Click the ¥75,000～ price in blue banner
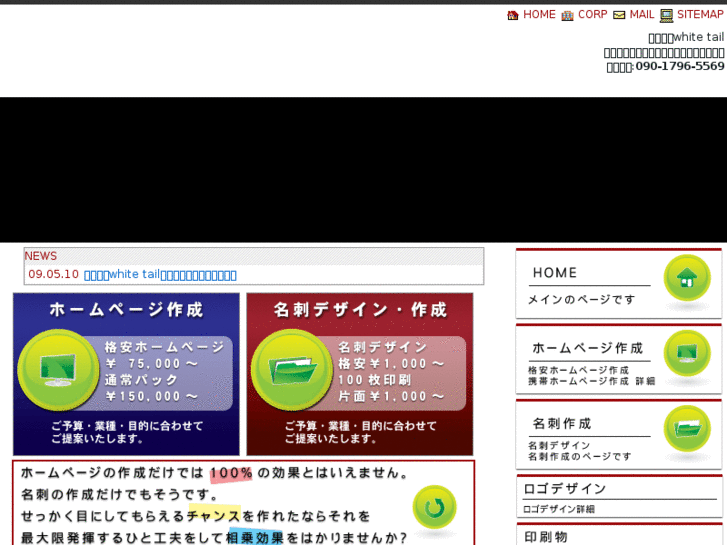The image size is (727, 545). (x=152, y=364)
